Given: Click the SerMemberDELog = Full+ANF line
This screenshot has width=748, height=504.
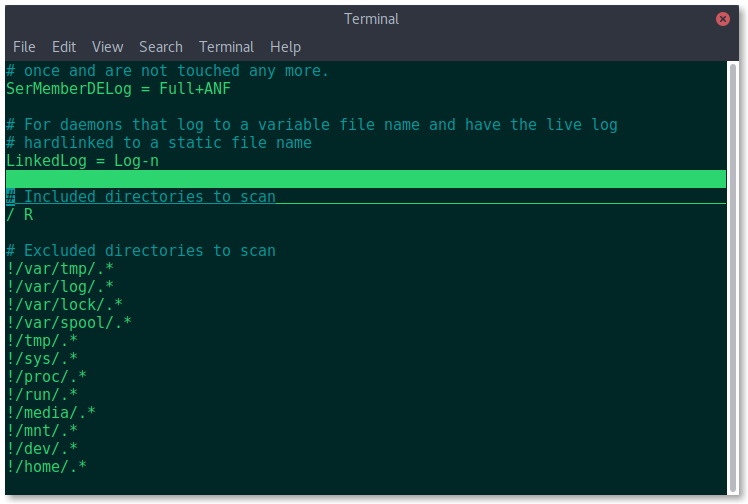Looking at the screenshot, I should 118,89.
